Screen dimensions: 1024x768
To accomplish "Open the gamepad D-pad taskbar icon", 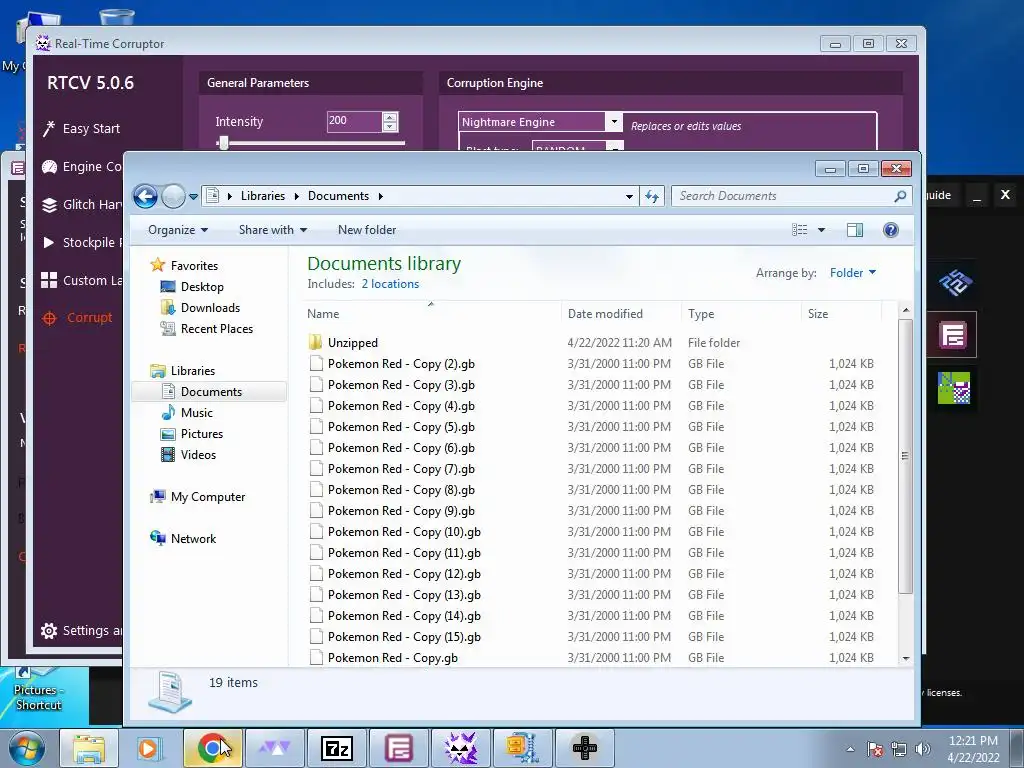I will pos(584,748).
